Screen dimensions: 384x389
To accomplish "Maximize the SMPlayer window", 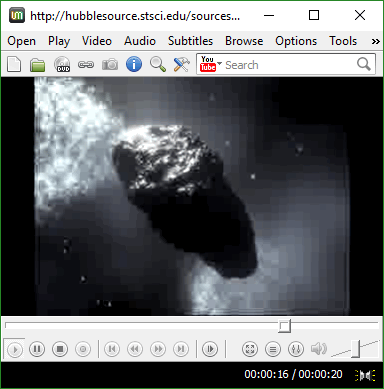I will pyautogui.click(x=314, y=15).
